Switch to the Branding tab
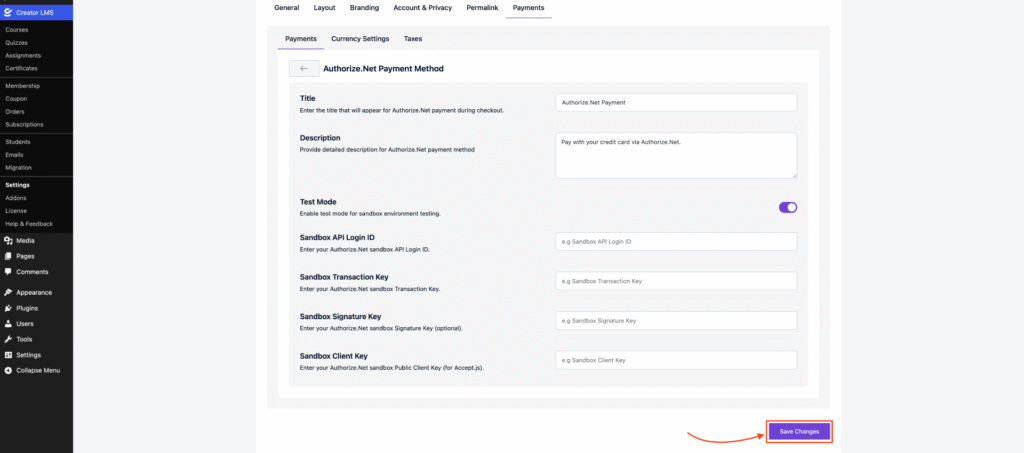The height and width of the screenshot is (453, 1024). (x=364, y=8)
